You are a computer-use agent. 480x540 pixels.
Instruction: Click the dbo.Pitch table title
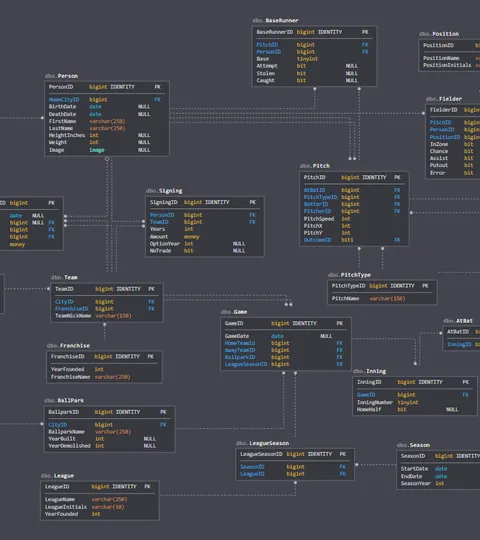click(315, 166)
